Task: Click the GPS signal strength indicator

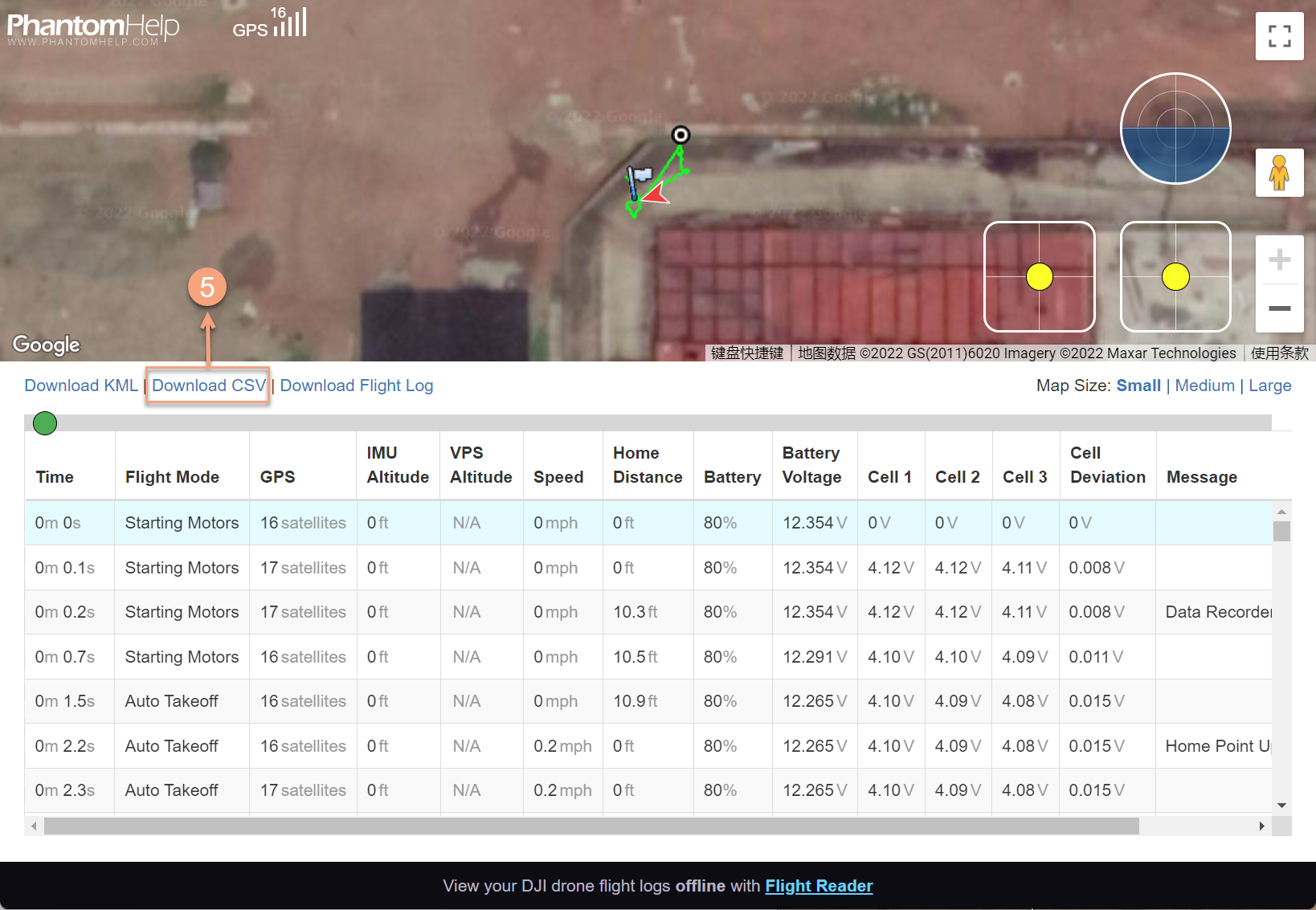Action: [271, 23]
